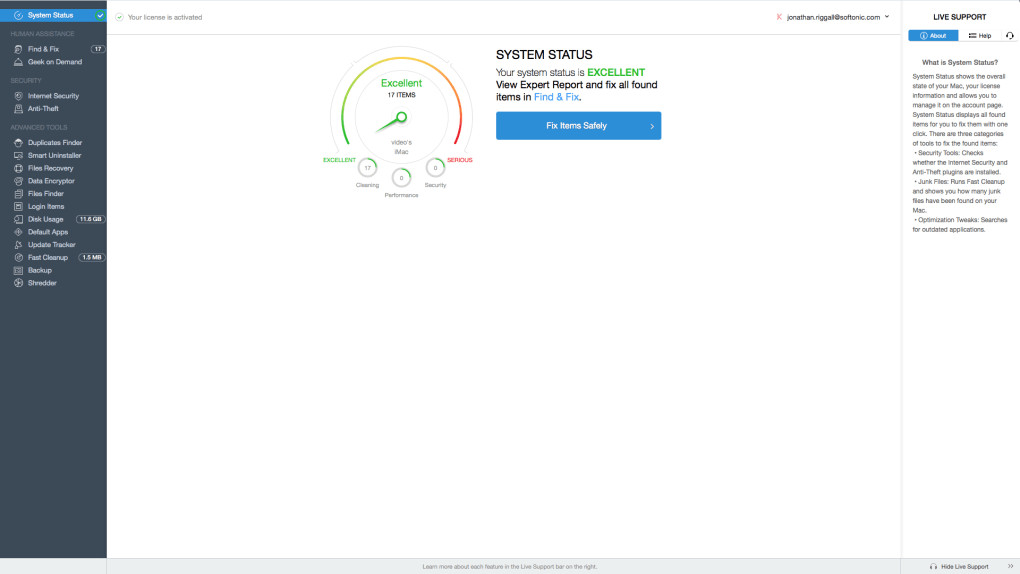Click the Security gauge showing 0
This screenshot has width=1020, height=574.
(x=435, y=168)
